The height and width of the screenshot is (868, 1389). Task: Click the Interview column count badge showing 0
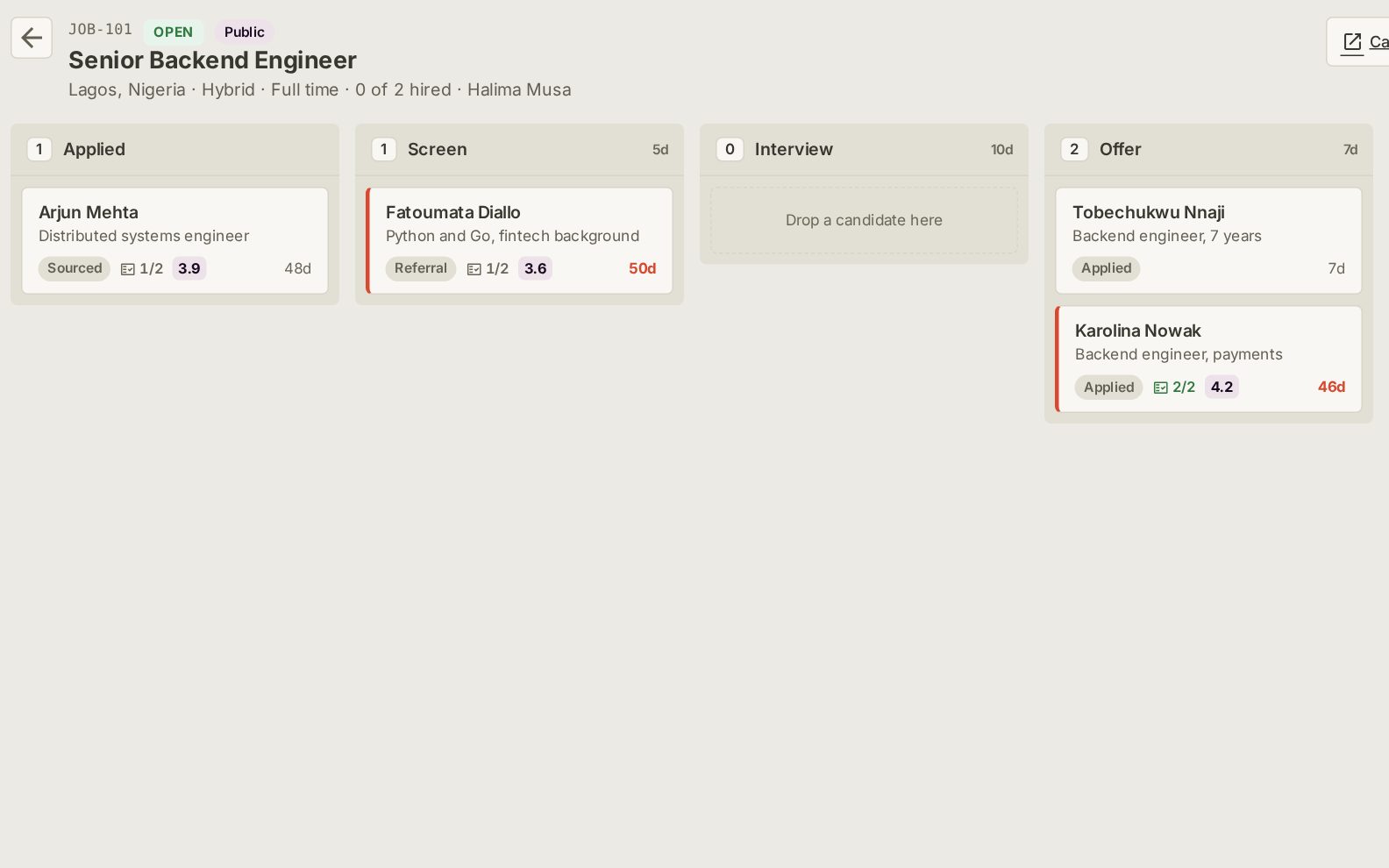(x=730, y=149)
